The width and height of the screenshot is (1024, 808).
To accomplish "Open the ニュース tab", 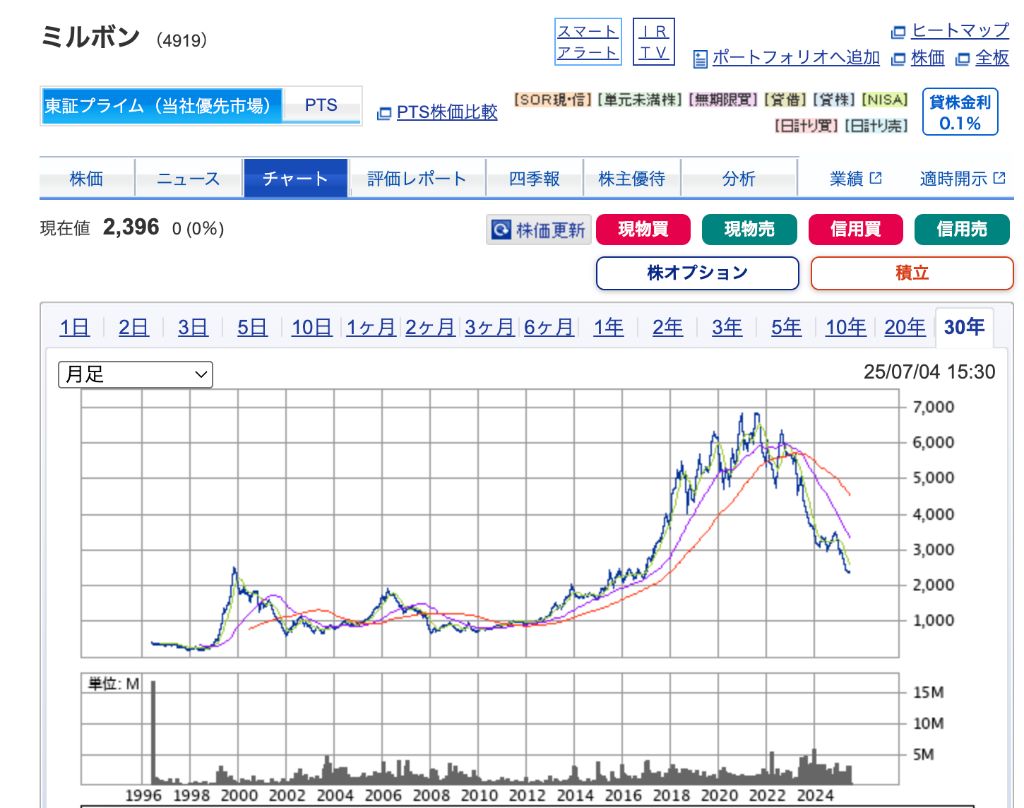I will click(189, 178).
